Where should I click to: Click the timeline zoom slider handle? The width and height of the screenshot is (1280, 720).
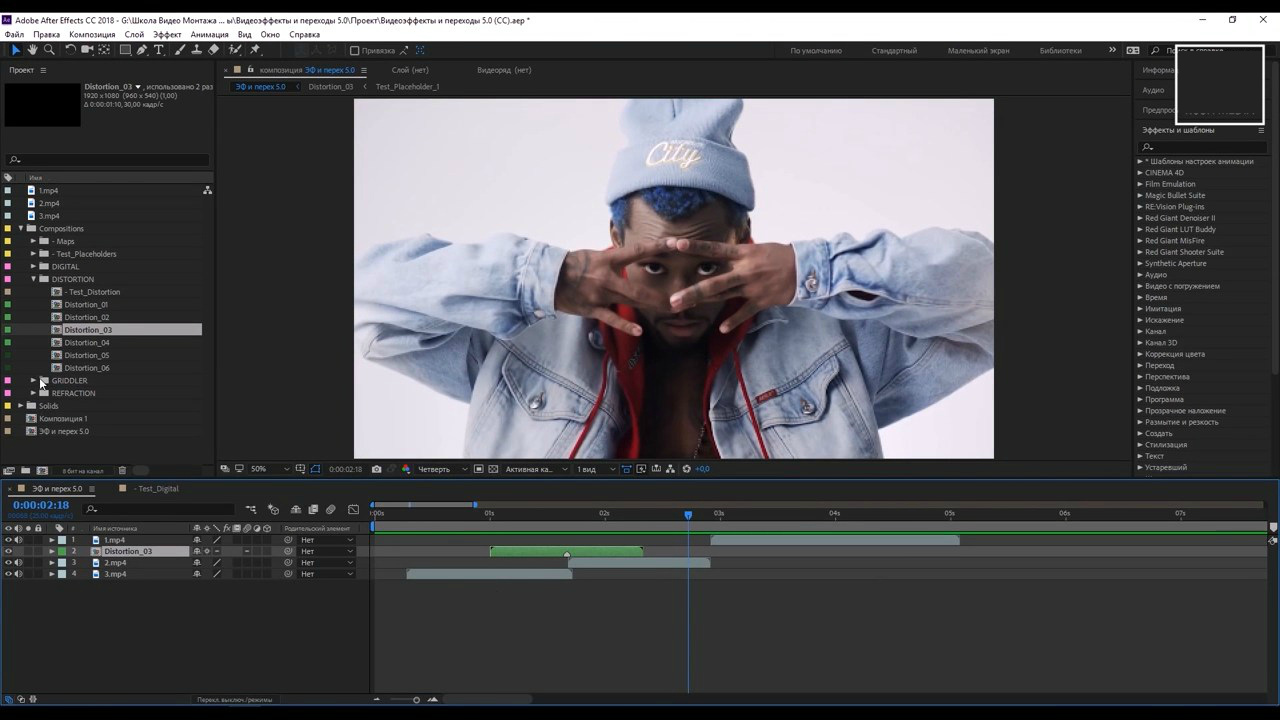click(416, 700)
